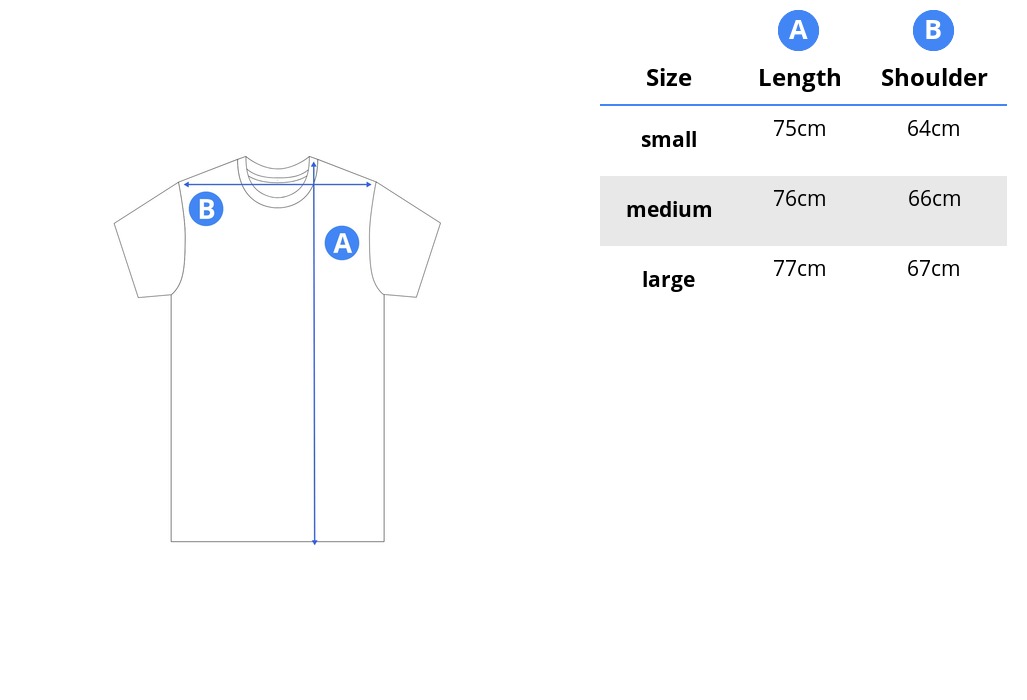Select the Length column header
Image resolution: width=1027 pixels, height=700 pixels.
[799, 79]
